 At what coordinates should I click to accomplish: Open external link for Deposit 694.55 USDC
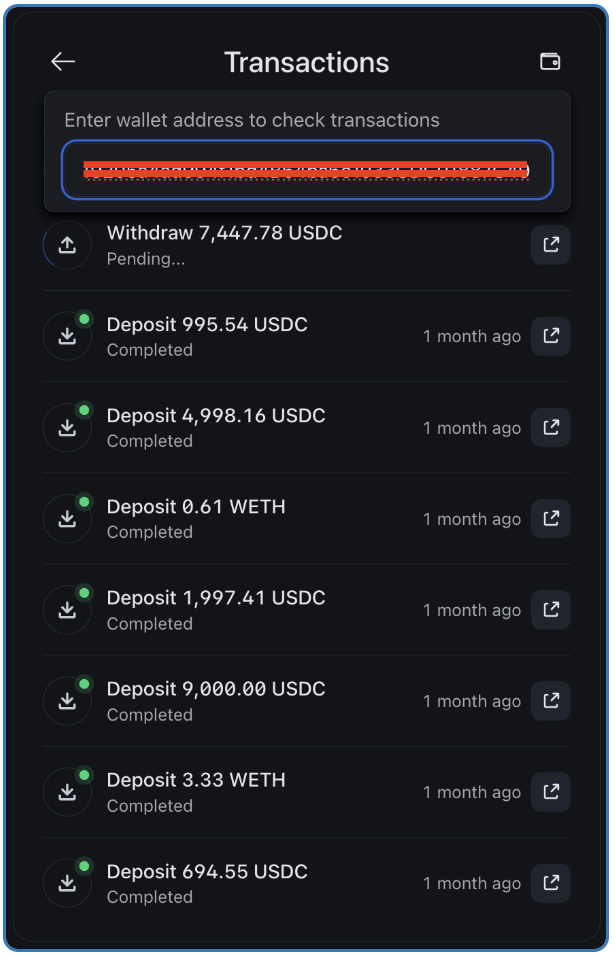[551, 883]
